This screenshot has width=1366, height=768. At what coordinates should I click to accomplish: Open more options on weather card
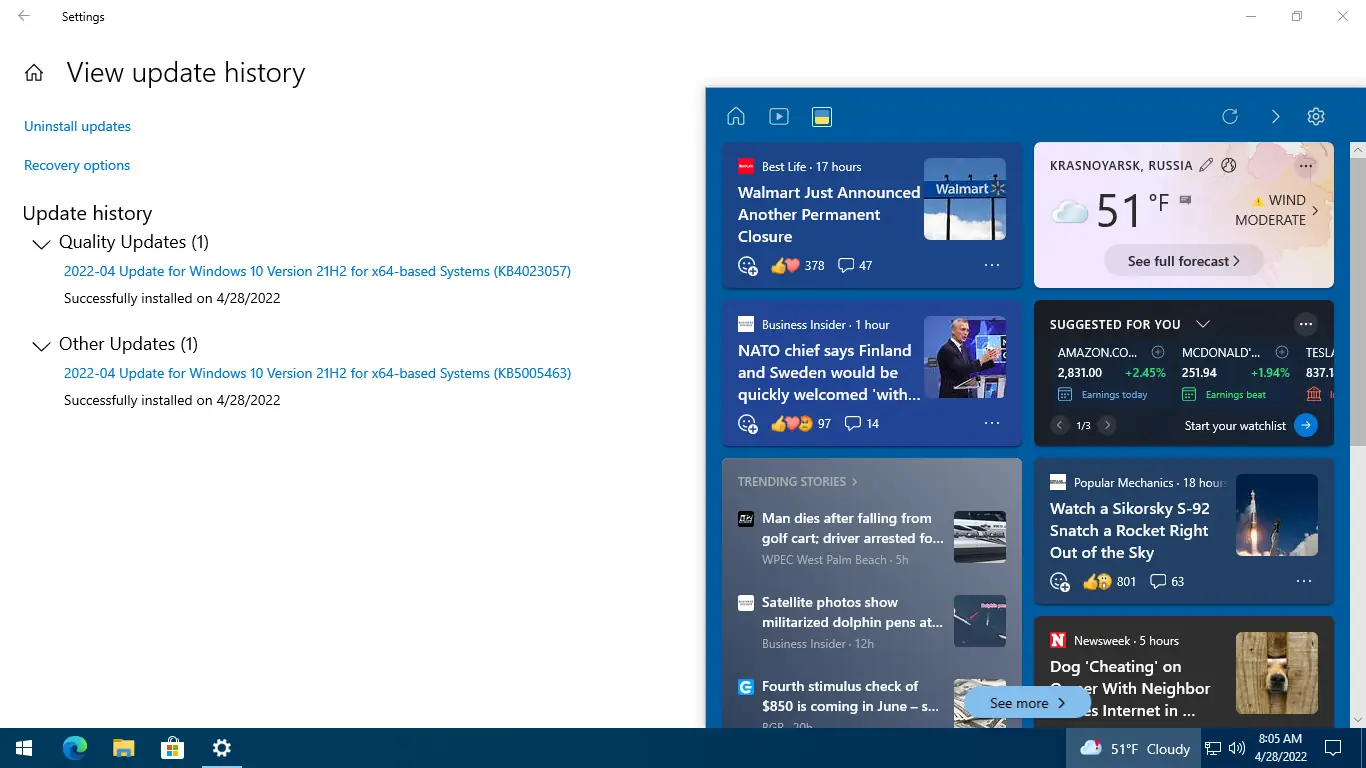[1305, 165]
